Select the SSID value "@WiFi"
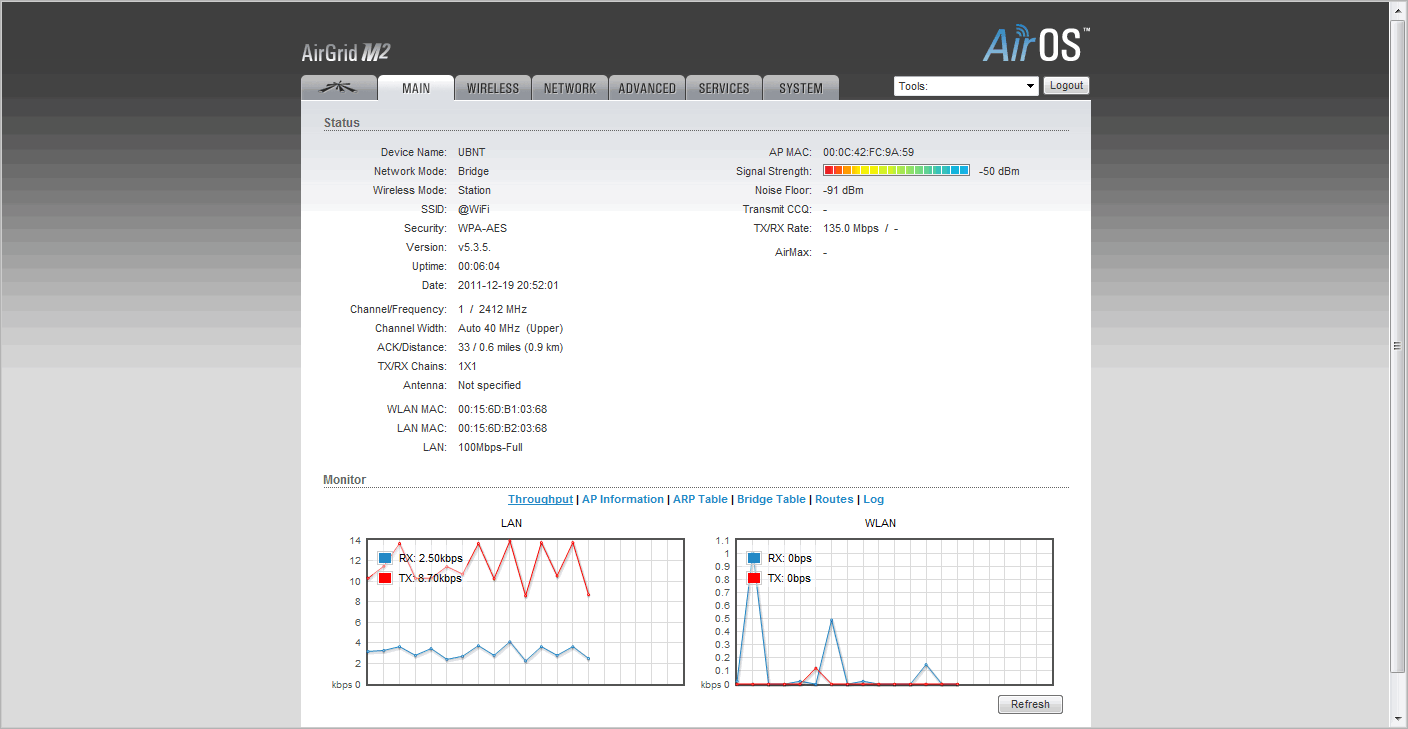Viewport: 1408px width, 729px height. point(474,209)
